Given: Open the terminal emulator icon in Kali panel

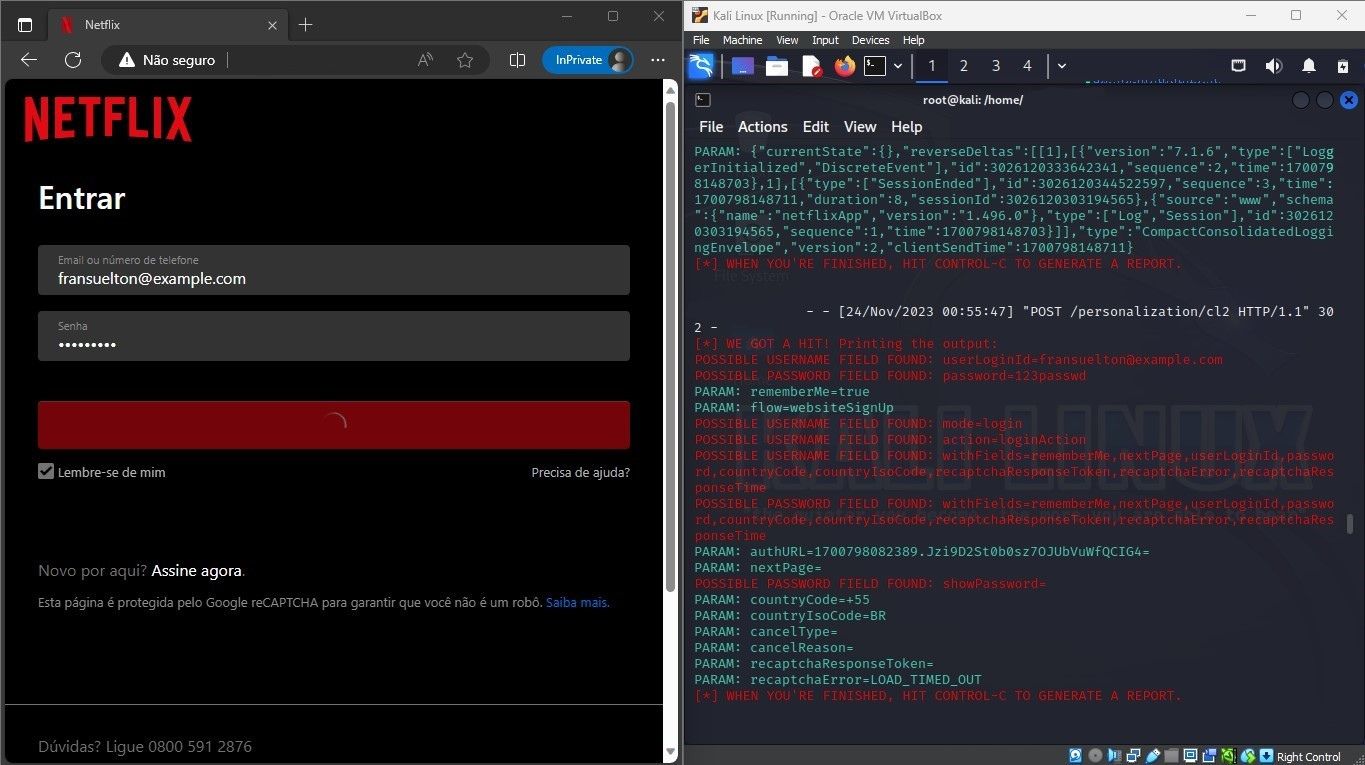Looking at the screenshot, I should (875, 66).
